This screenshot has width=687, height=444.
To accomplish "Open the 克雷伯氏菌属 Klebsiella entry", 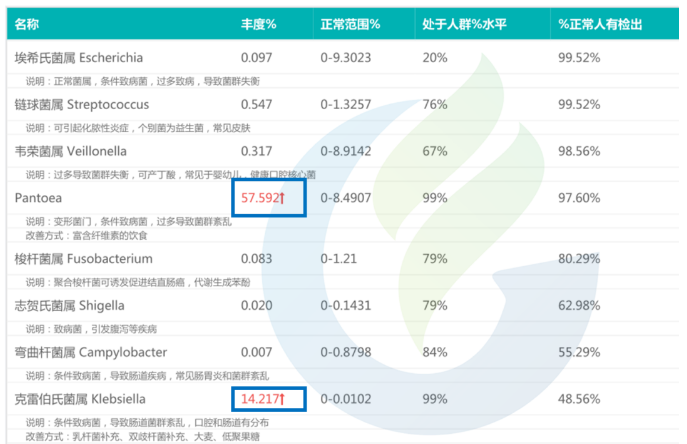I will 77,400.
